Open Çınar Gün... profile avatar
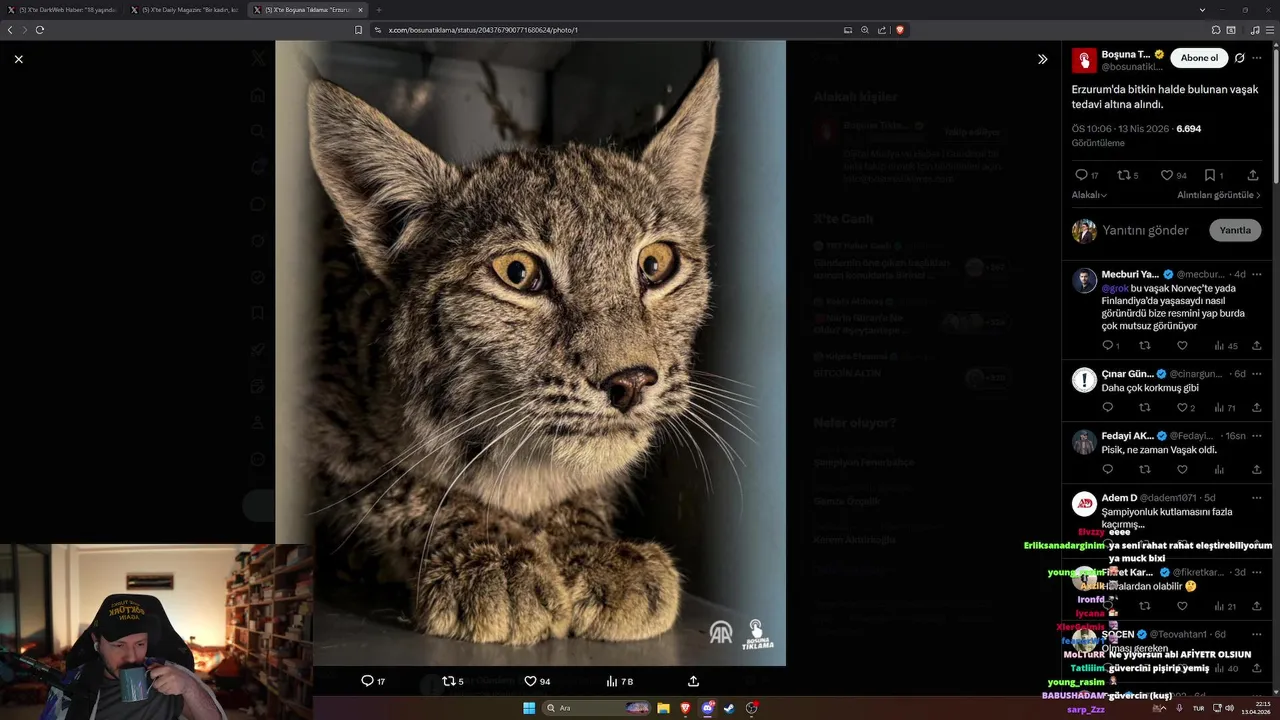Viewport: 1280px width, 720px height. (1084, 380)
